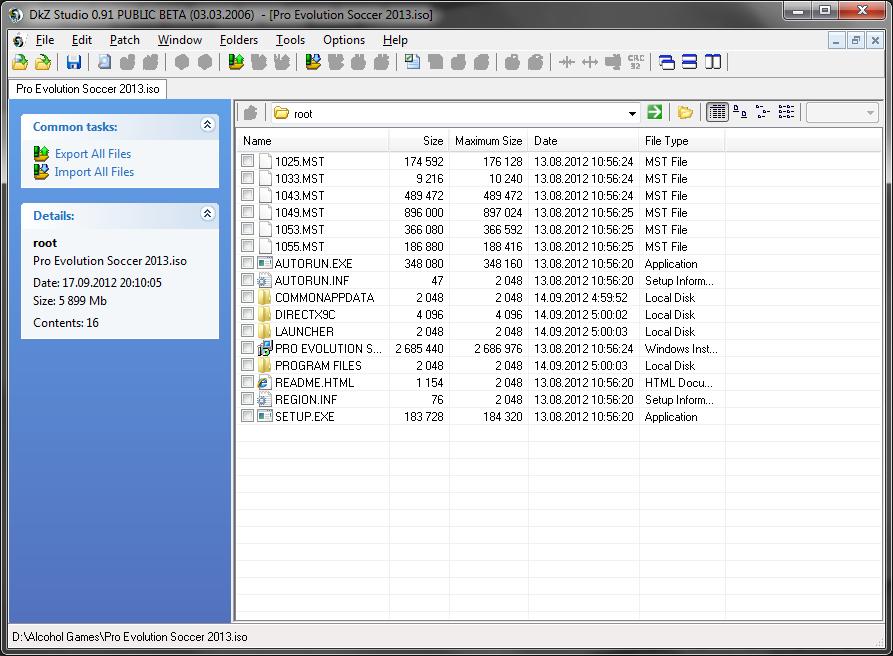Click the DkZ Studio icon in menu bar

coord(19,40)
